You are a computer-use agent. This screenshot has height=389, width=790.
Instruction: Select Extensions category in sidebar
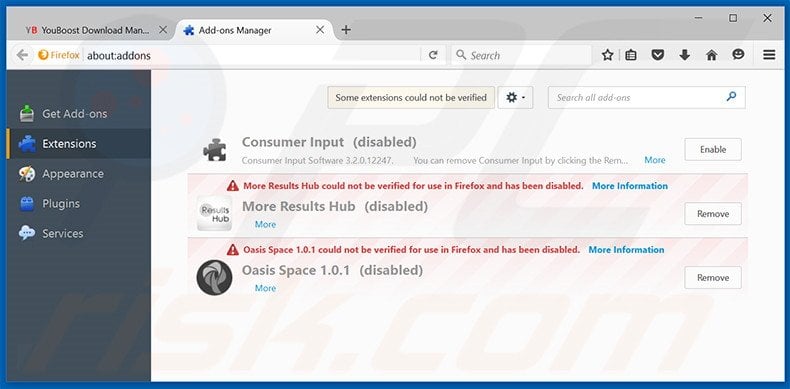pyautogui.click(x=79, y=144)
